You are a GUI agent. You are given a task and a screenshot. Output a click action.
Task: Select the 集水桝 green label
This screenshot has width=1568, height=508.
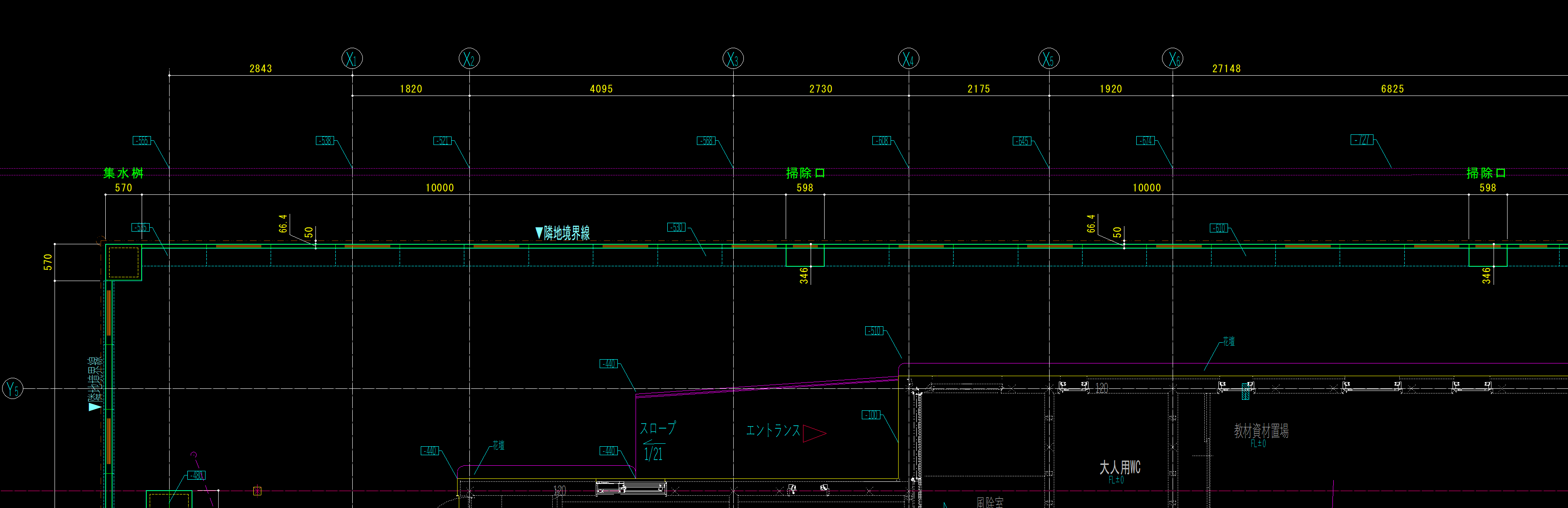pyautogui.click(x=123, y=173)
